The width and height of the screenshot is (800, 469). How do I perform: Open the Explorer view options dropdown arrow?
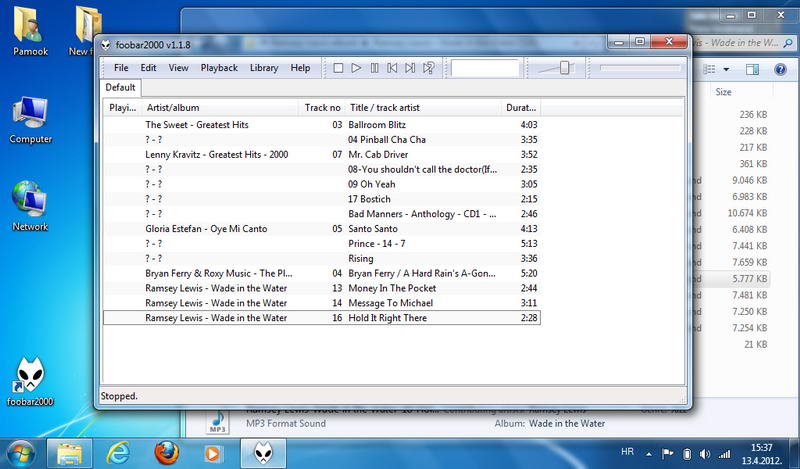pyautogui.click(x=727, y=69)
